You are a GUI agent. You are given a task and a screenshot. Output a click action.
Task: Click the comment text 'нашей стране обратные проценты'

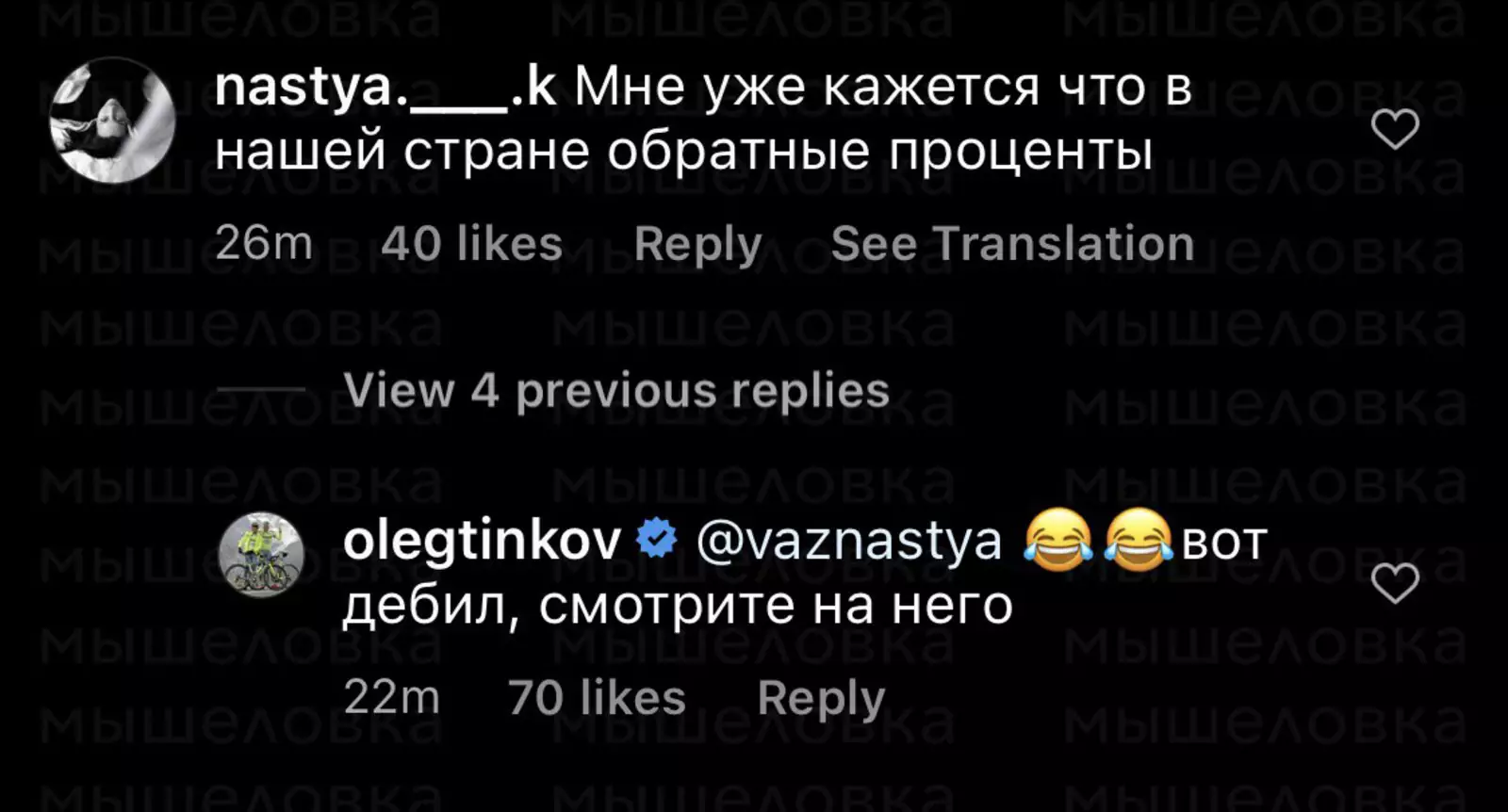pos(683,151)
